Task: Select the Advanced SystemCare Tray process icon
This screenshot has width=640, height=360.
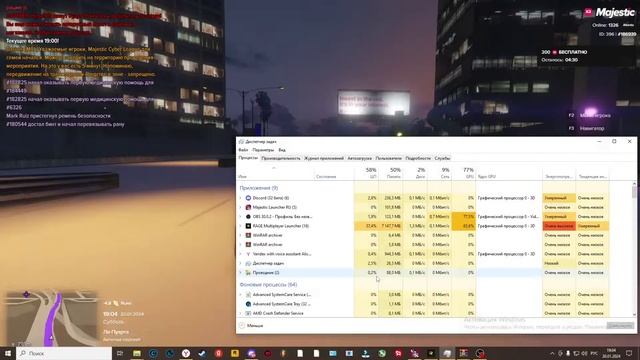Action: click(248, 304)
